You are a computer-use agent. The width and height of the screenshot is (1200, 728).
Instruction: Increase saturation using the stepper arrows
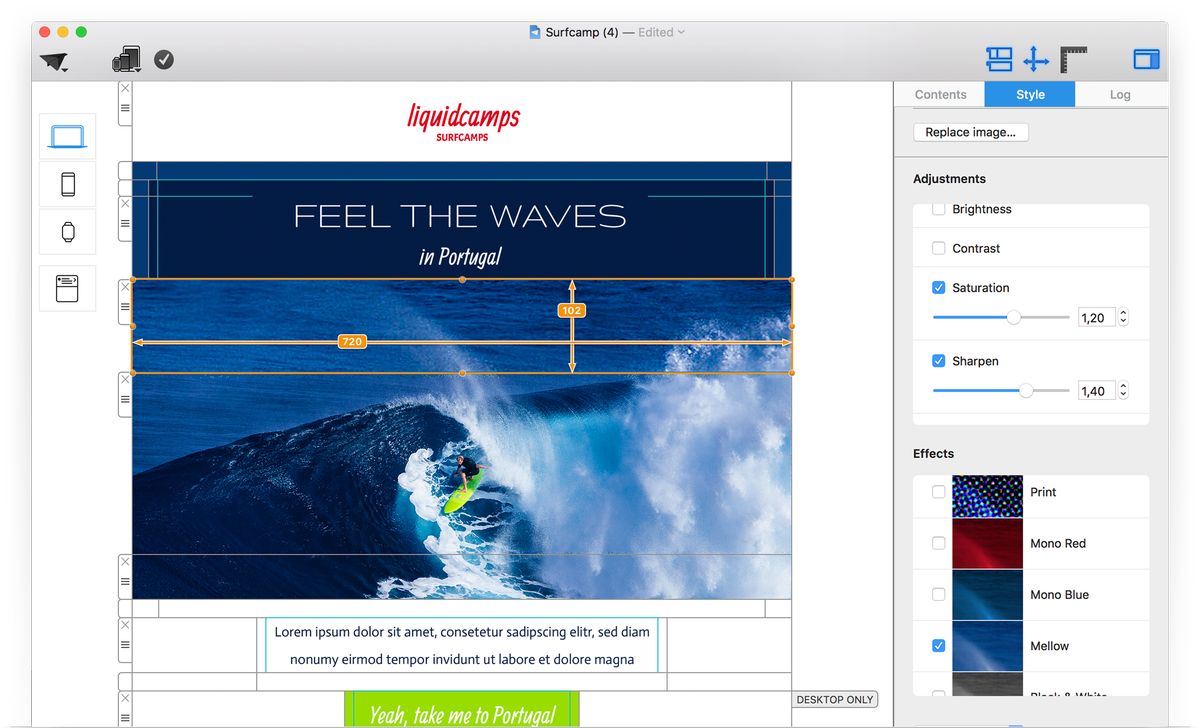1123,313
